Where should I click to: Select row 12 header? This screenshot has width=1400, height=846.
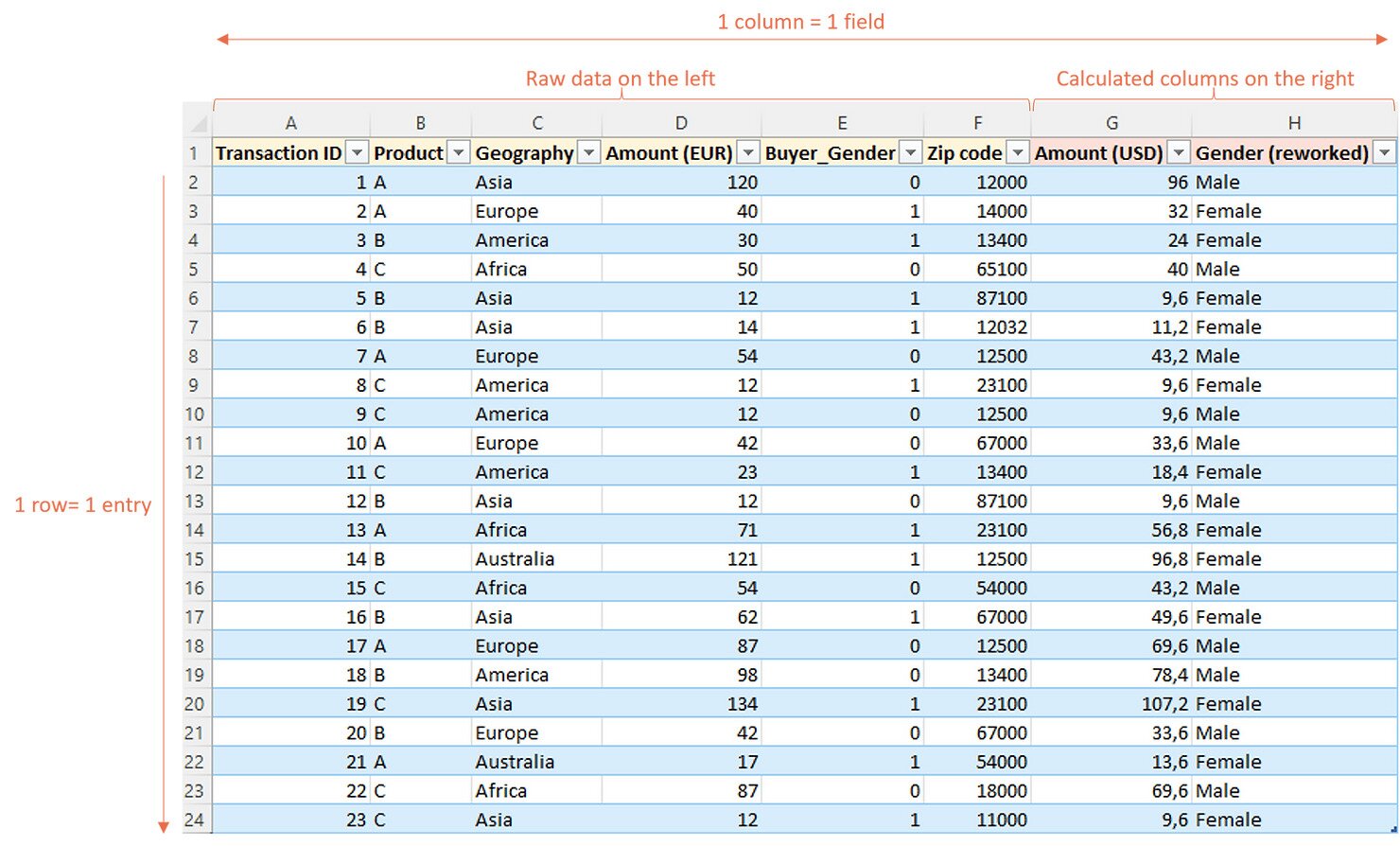[x=194, y=472]
